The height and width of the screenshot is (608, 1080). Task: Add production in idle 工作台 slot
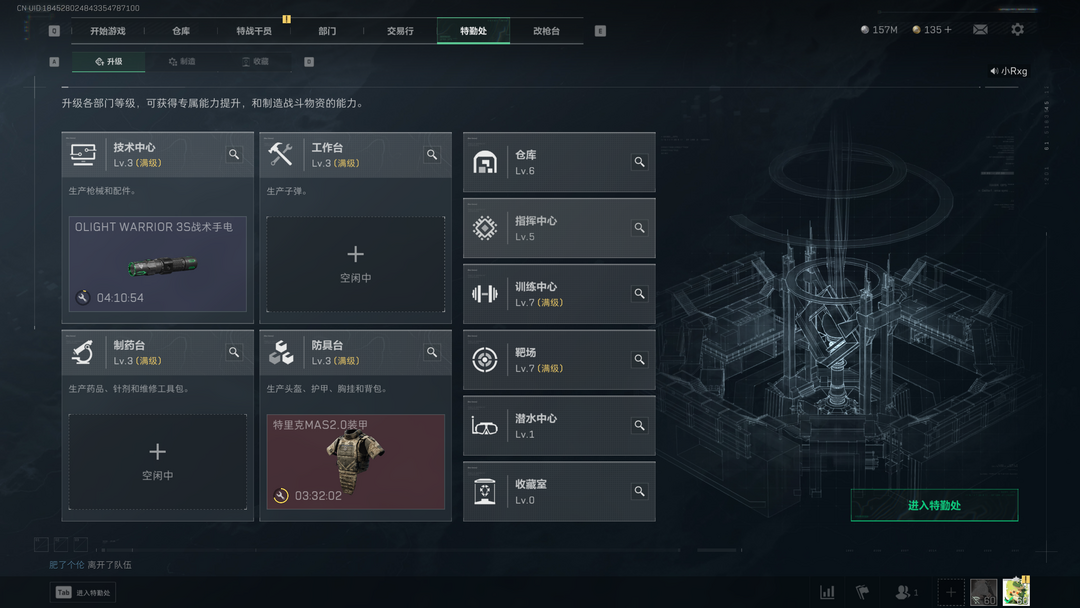[x=355, y=264]
